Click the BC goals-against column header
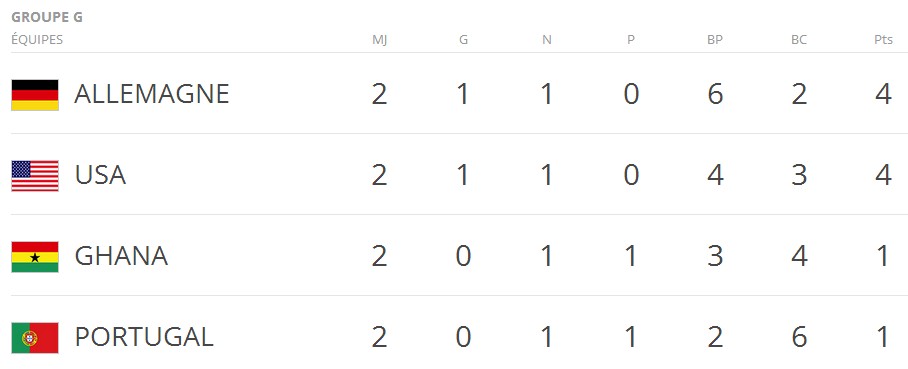The width and height of the screenshot is (908, 369). pos(799,40)
